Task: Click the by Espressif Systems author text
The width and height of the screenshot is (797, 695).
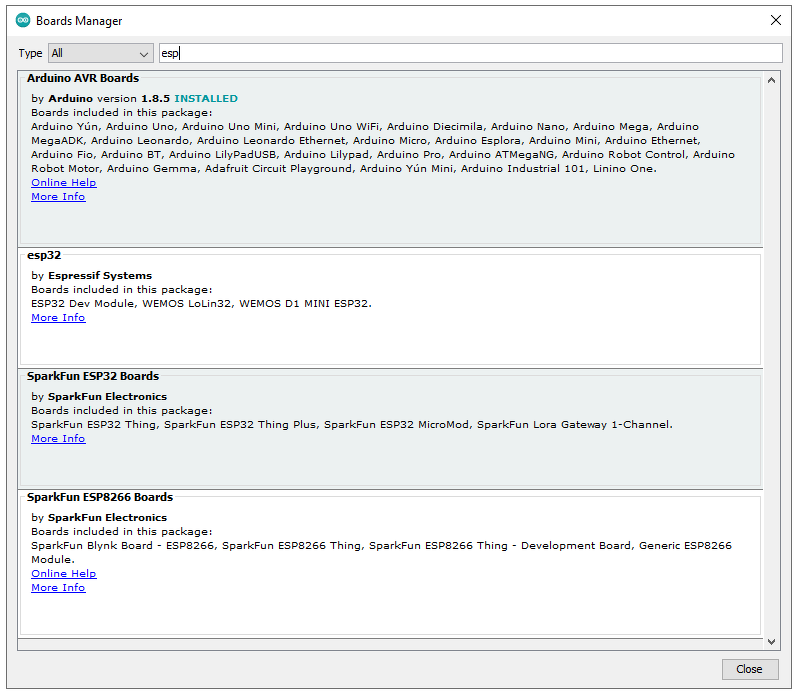Action: pyautogui.click(x=91, y=276)
